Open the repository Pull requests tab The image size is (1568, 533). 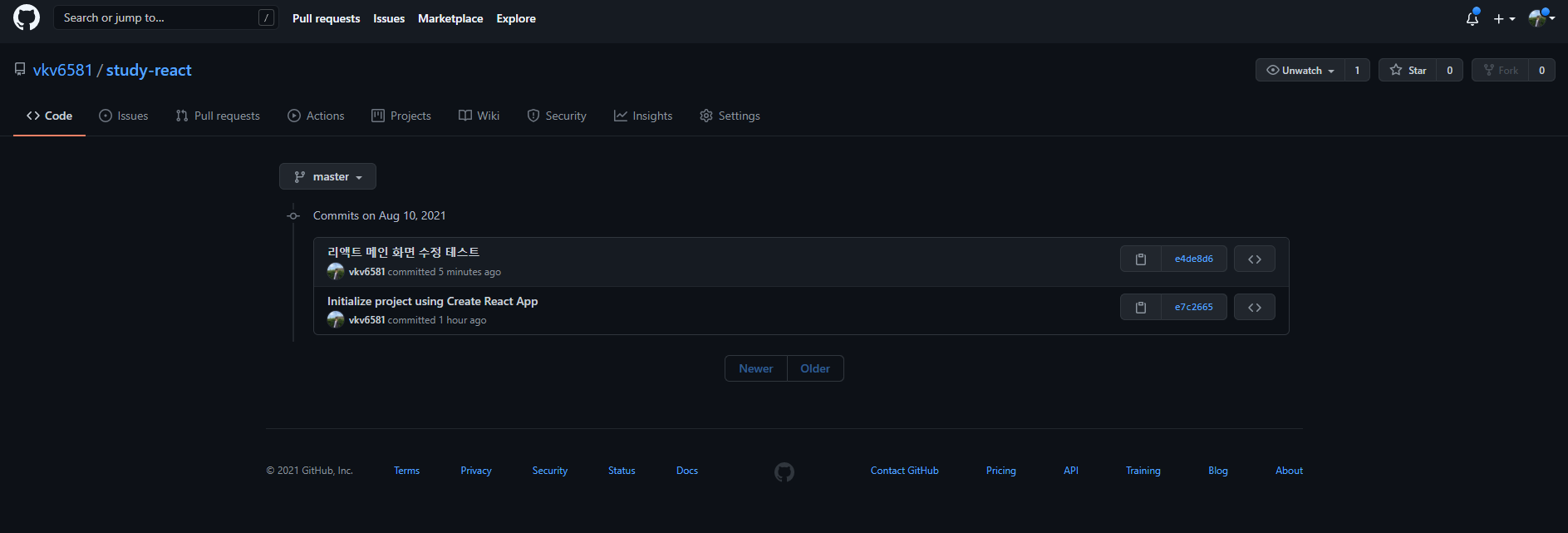218,116
